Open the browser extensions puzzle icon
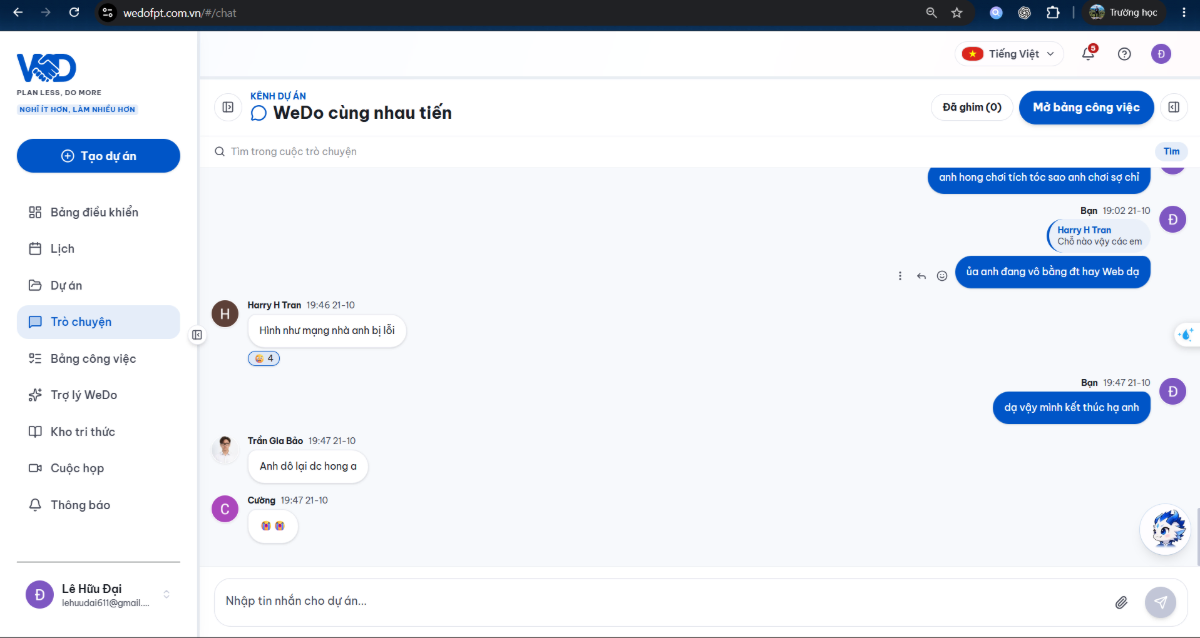 tap(1052, 12)
